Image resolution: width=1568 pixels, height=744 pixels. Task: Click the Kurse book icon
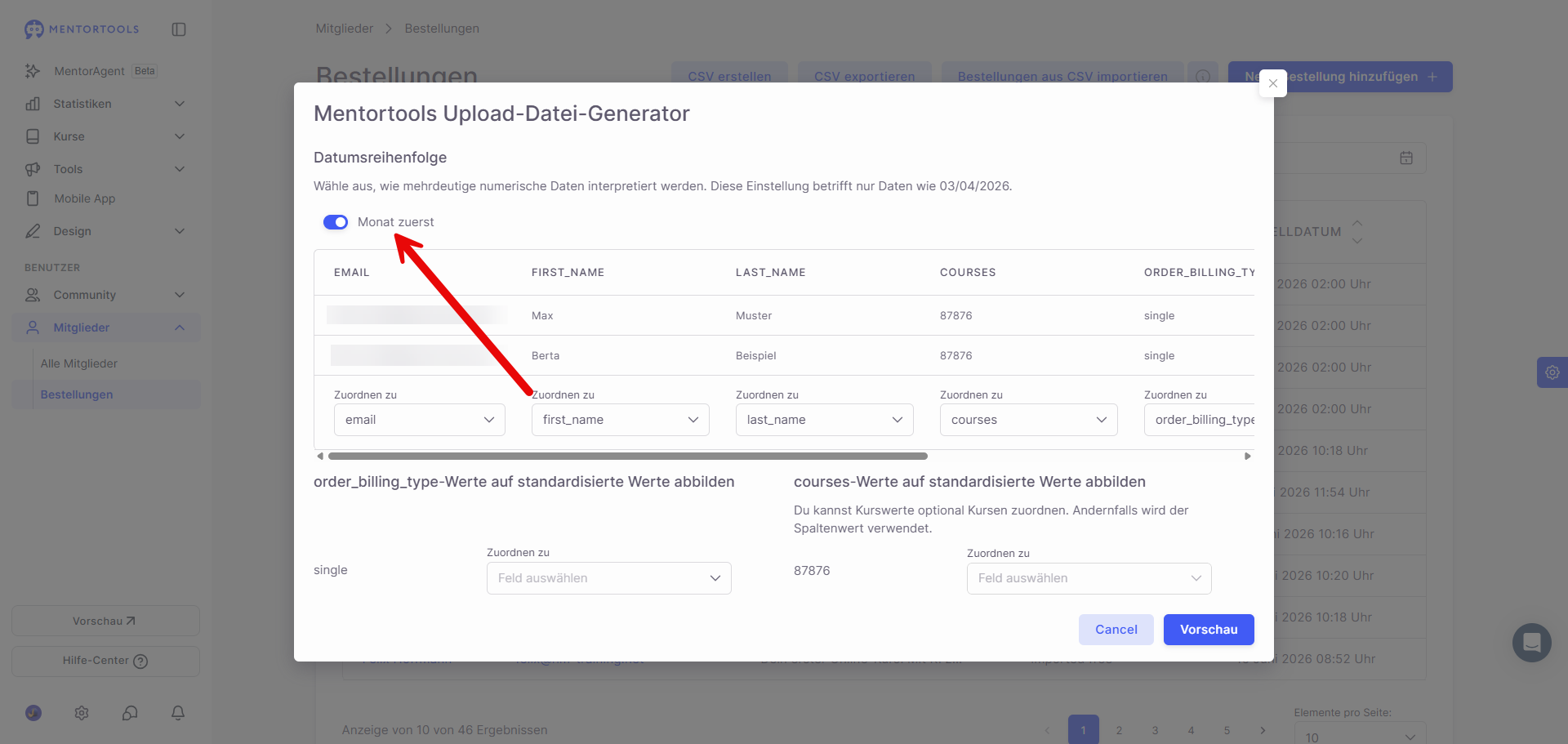33,136
